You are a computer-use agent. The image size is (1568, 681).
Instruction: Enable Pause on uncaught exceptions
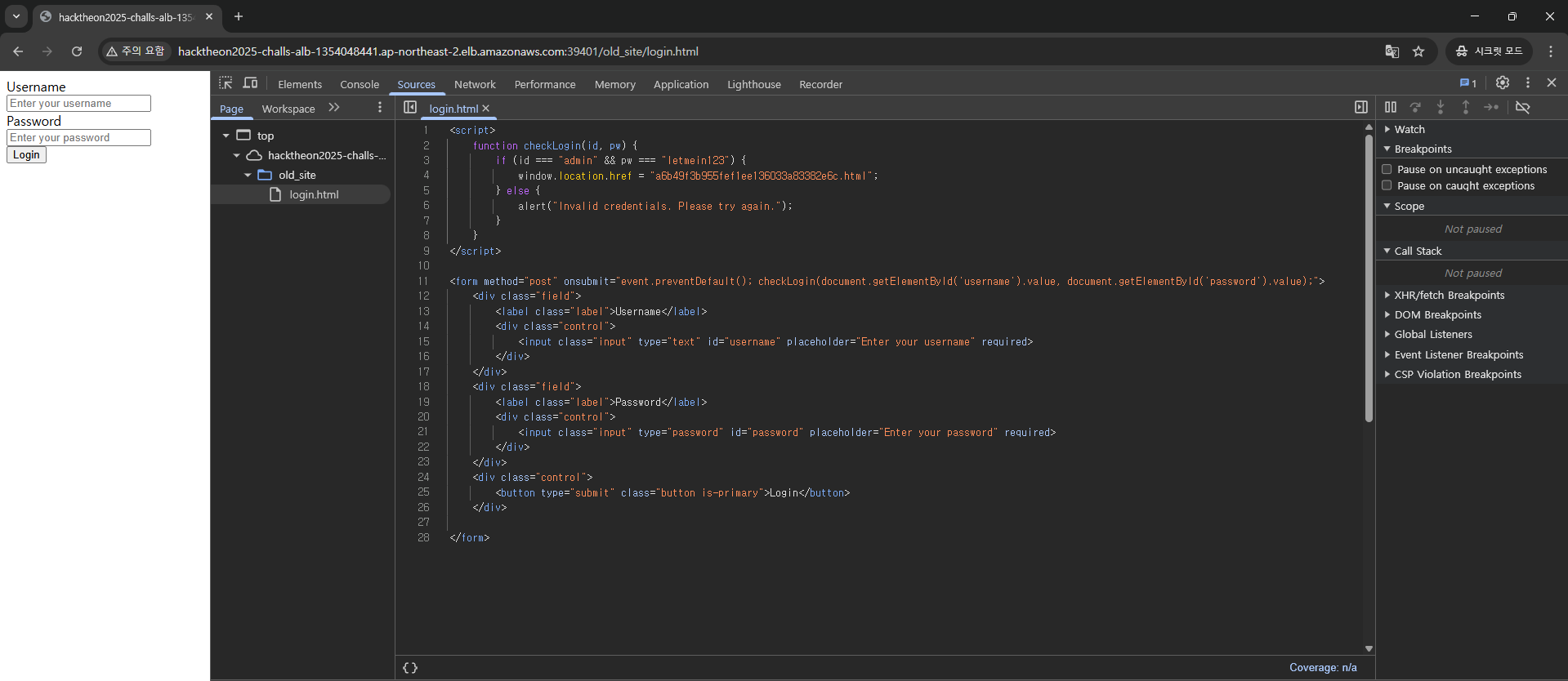click(1387, 169)
